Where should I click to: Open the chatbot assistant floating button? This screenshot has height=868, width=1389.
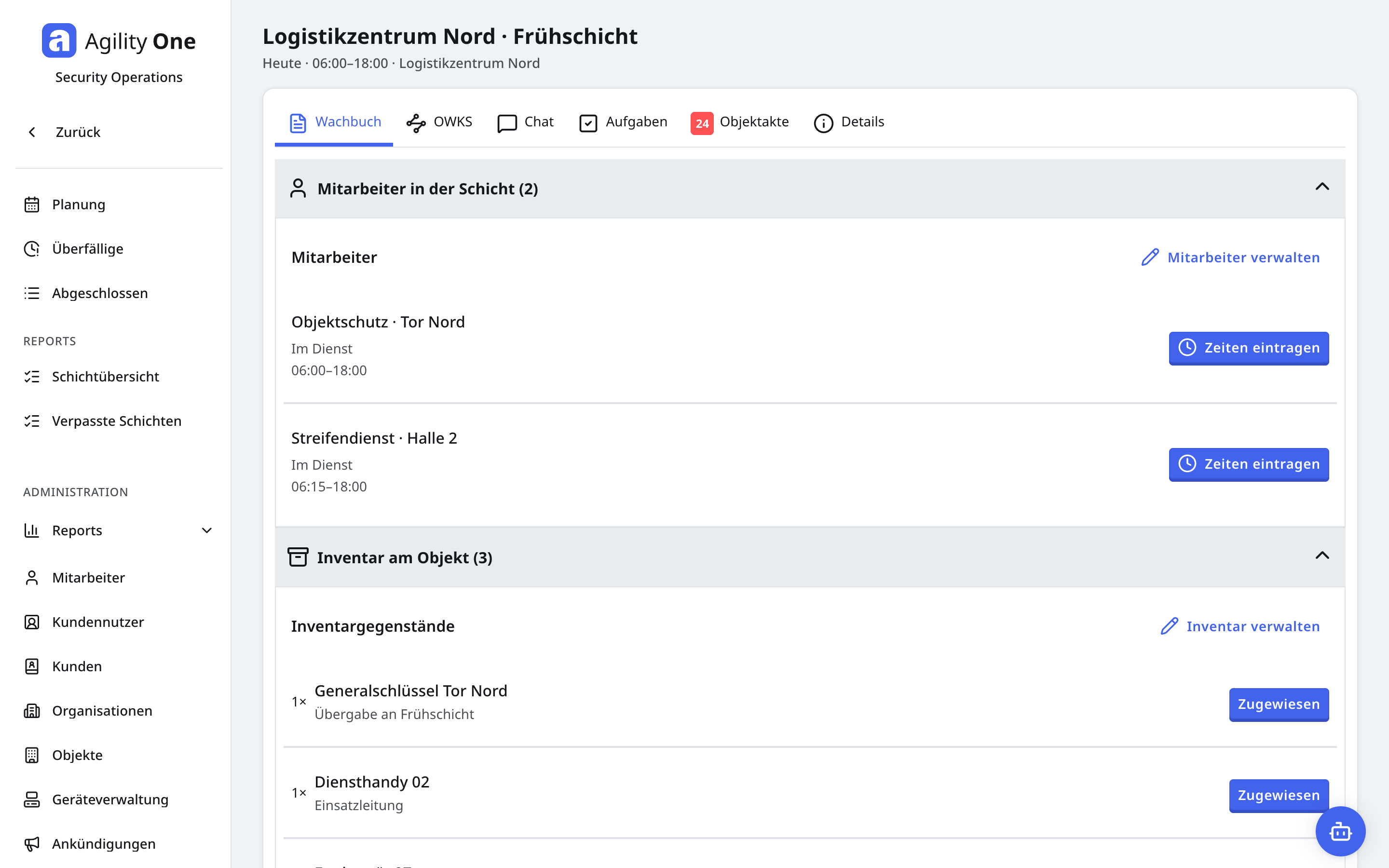pos(1340,831)
